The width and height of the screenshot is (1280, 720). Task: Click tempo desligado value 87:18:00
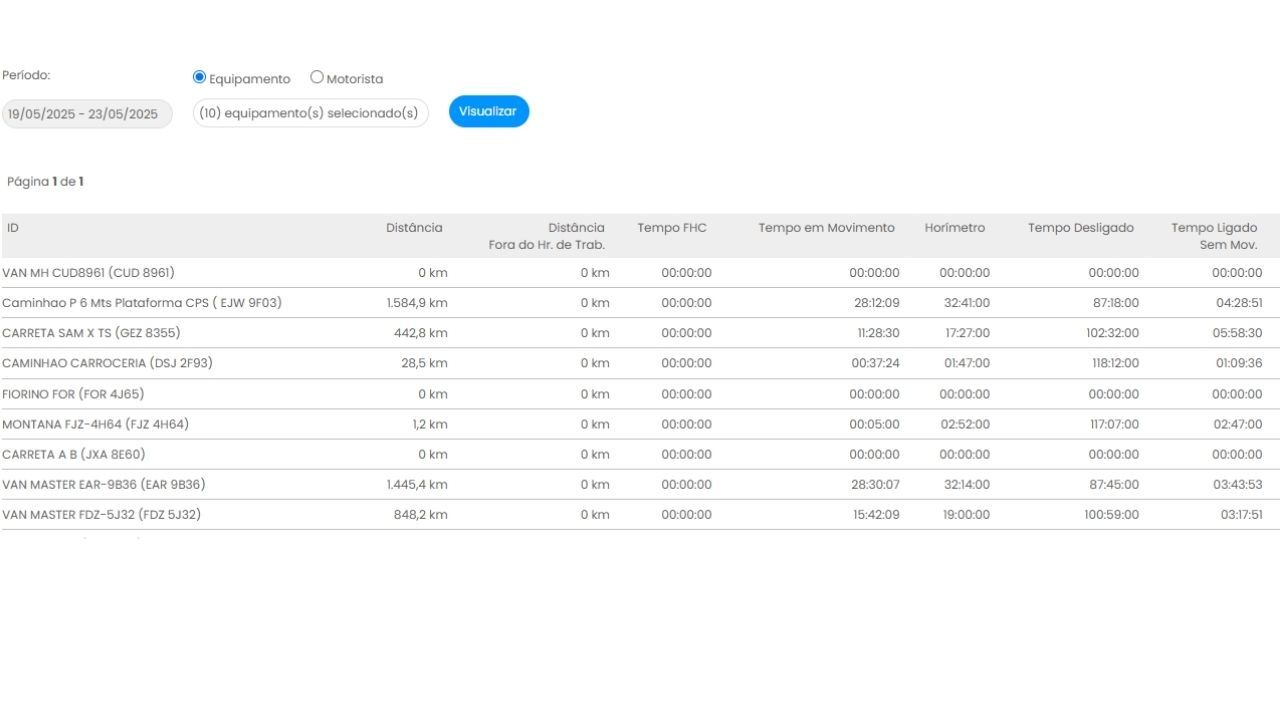coord(1116,303)
